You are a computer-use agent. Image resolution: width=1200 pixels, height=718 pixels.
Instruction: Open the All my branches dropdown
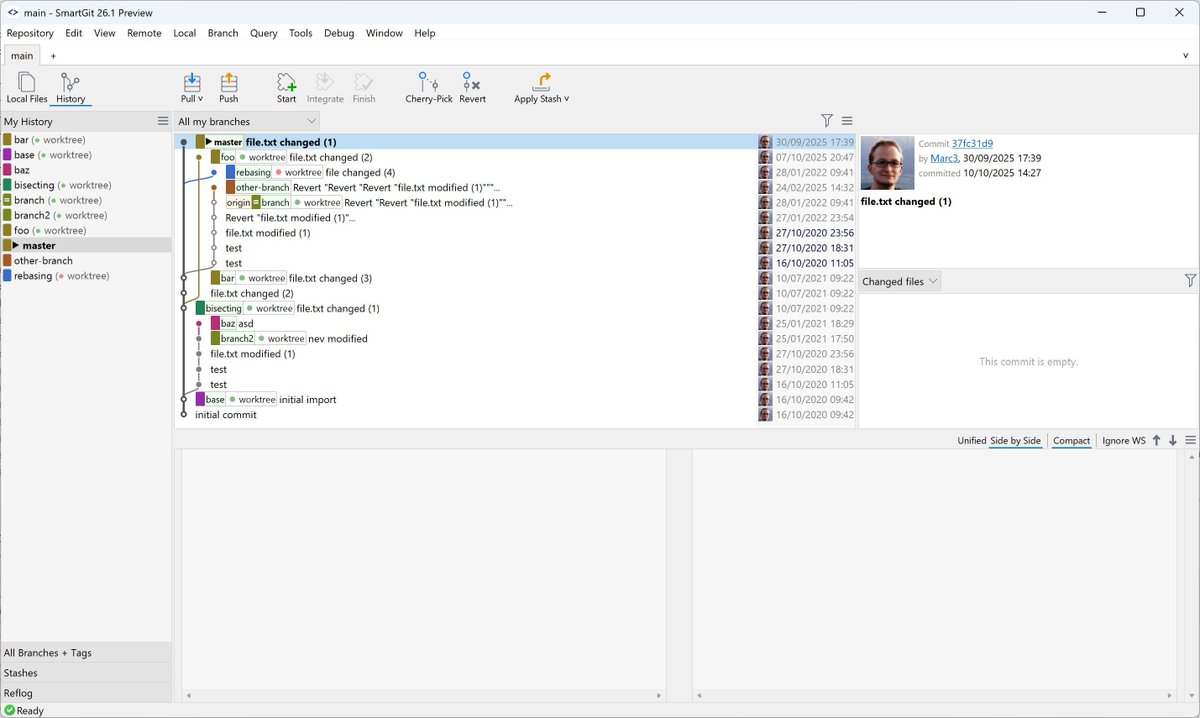(x=247, y=121)
